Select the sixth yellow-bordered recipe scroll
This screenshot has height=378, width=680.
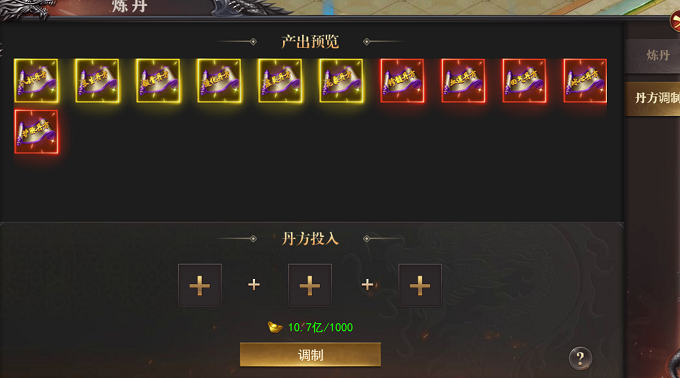tap(341, 81)
